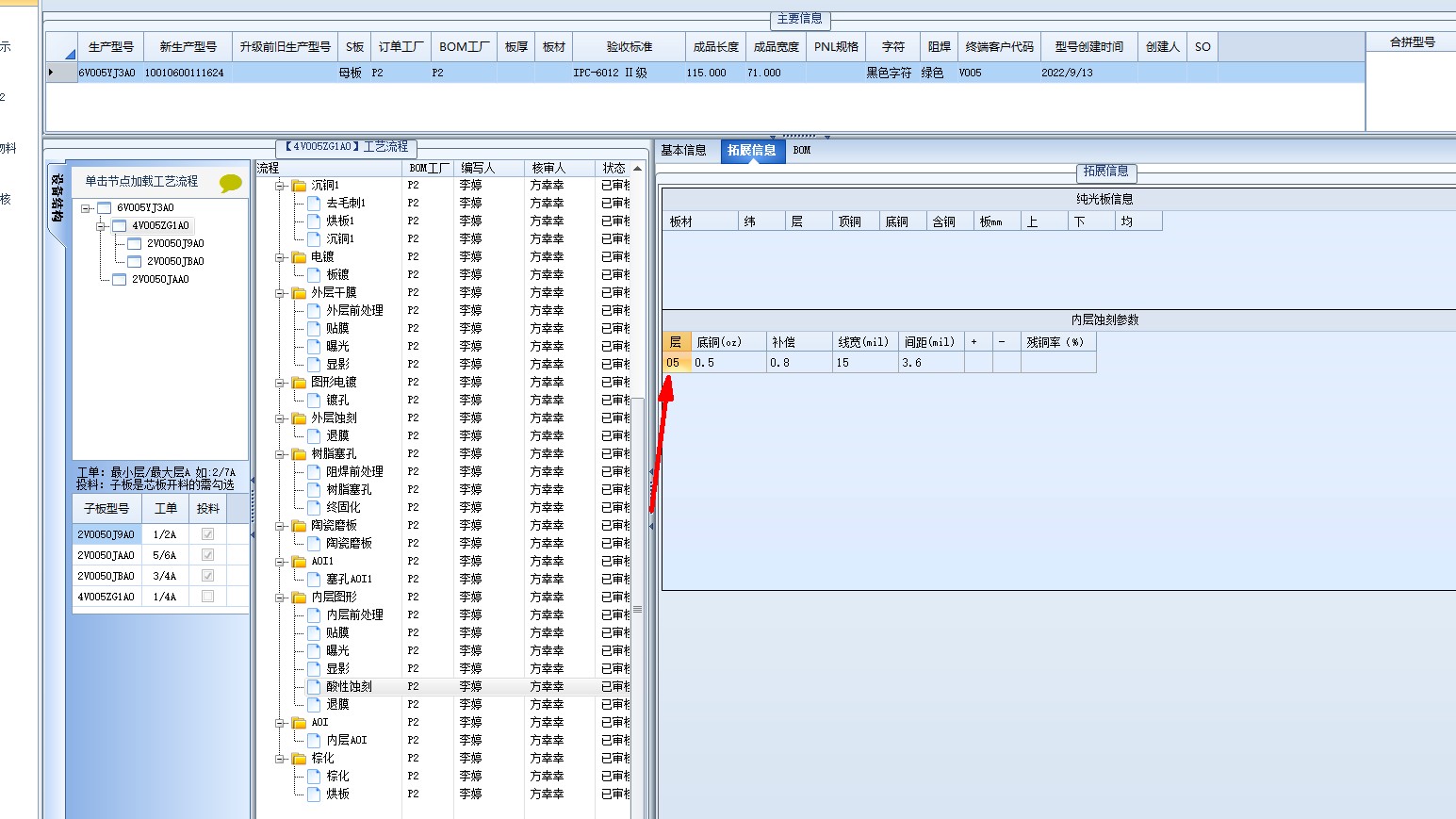This screenshot has width=1456, height=819.
Task: Click the folder icon of 内层图形 group
Action: pyautogui.click(x=299, y=598)
